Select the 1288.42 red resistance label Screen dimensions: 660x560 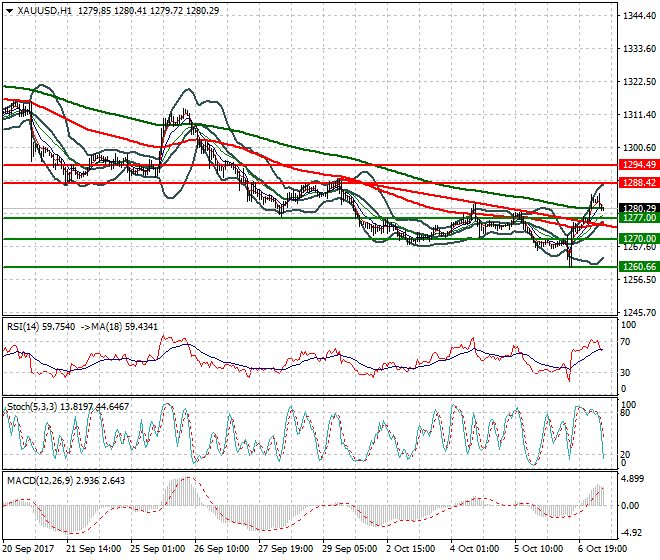point(639,182)
